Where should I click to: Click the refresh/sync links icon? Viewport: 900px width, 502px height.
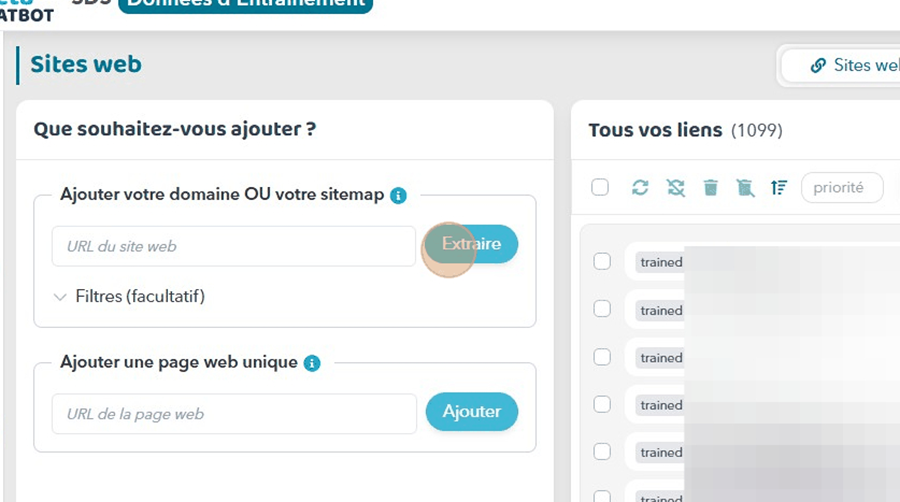pyautogui.click(x=641, y=187)
